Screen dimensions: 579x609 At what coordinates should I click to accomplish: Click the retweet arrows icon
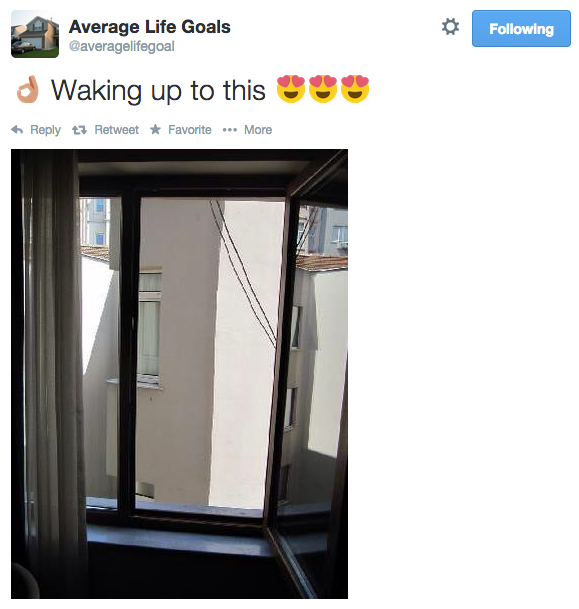[x=79, y=130]
